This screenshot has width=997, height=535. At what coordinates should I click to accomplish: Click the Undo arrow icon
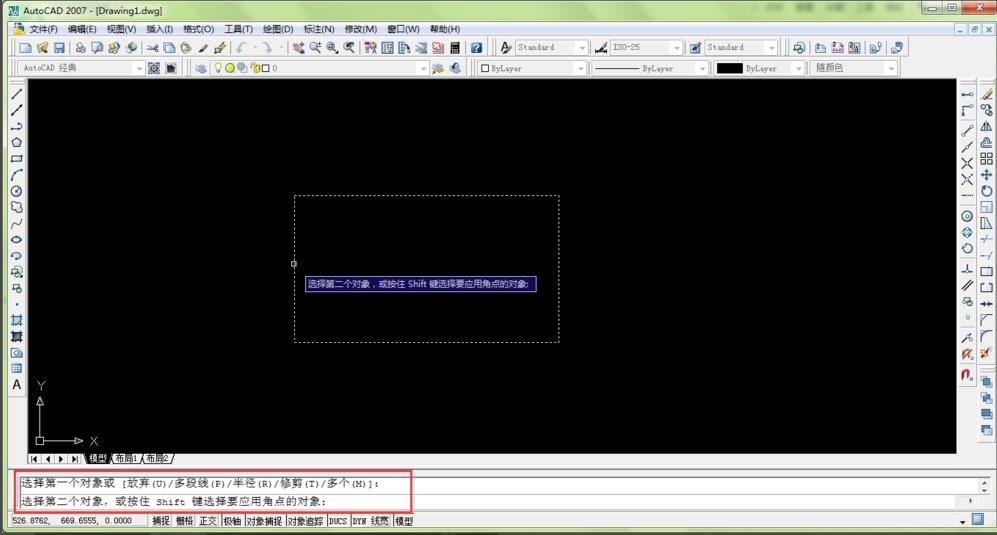coord(241,48)
